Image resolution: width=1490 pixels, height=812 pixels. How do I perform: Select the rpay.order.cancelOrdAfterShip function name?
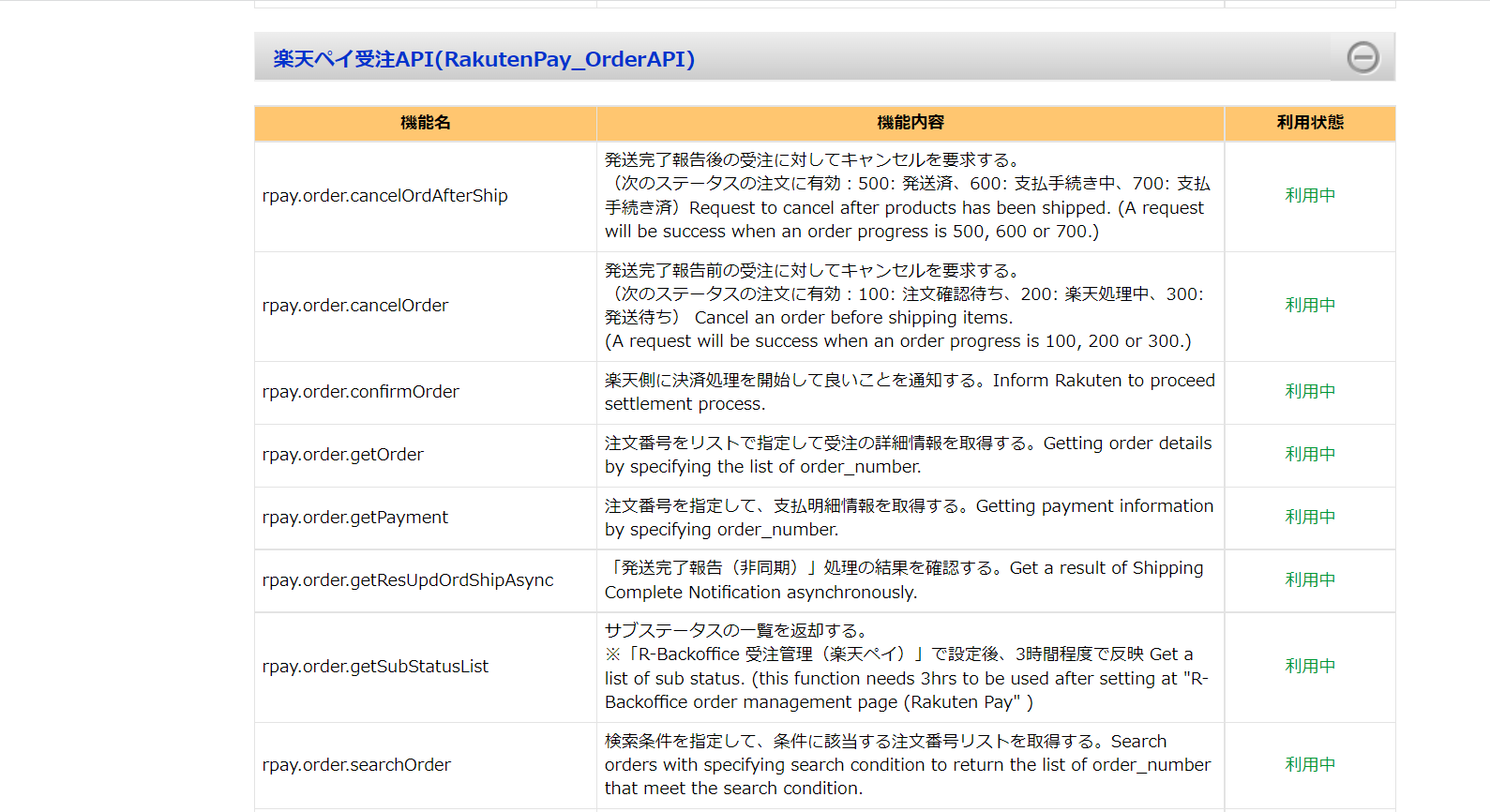click(385, 196)
